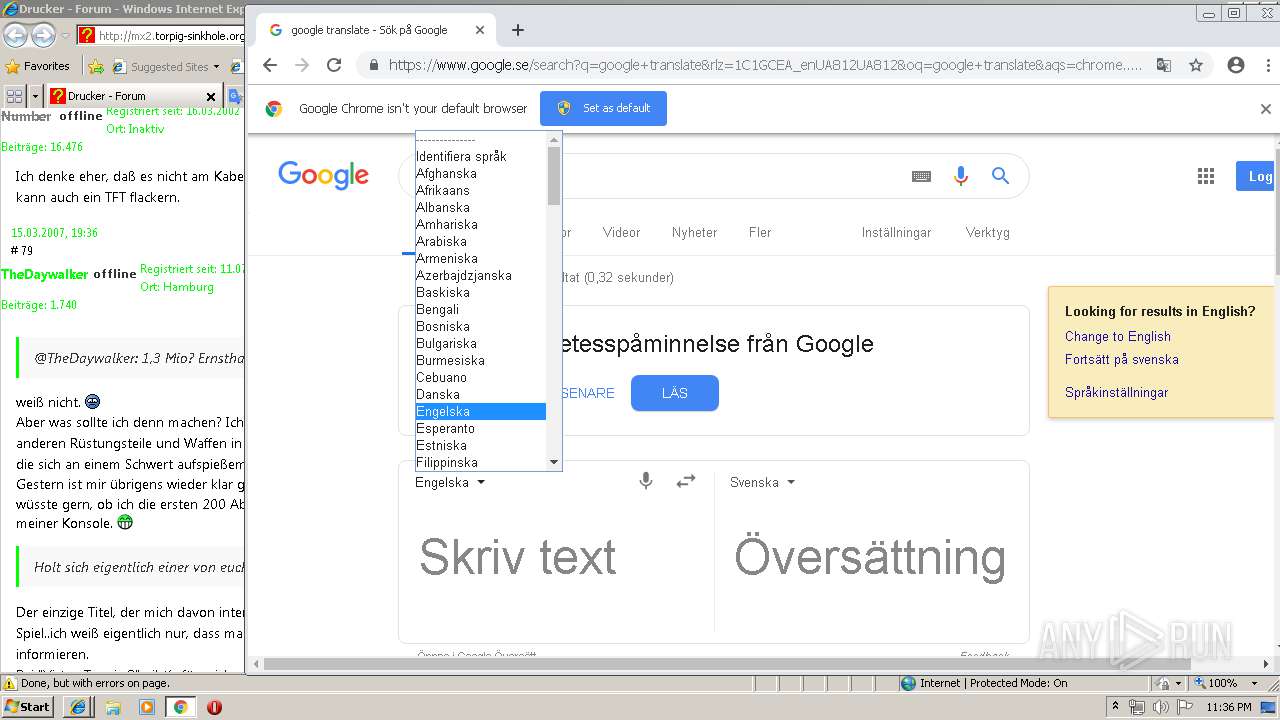Click red stop icon on taskbar

(x=214, y=707)
